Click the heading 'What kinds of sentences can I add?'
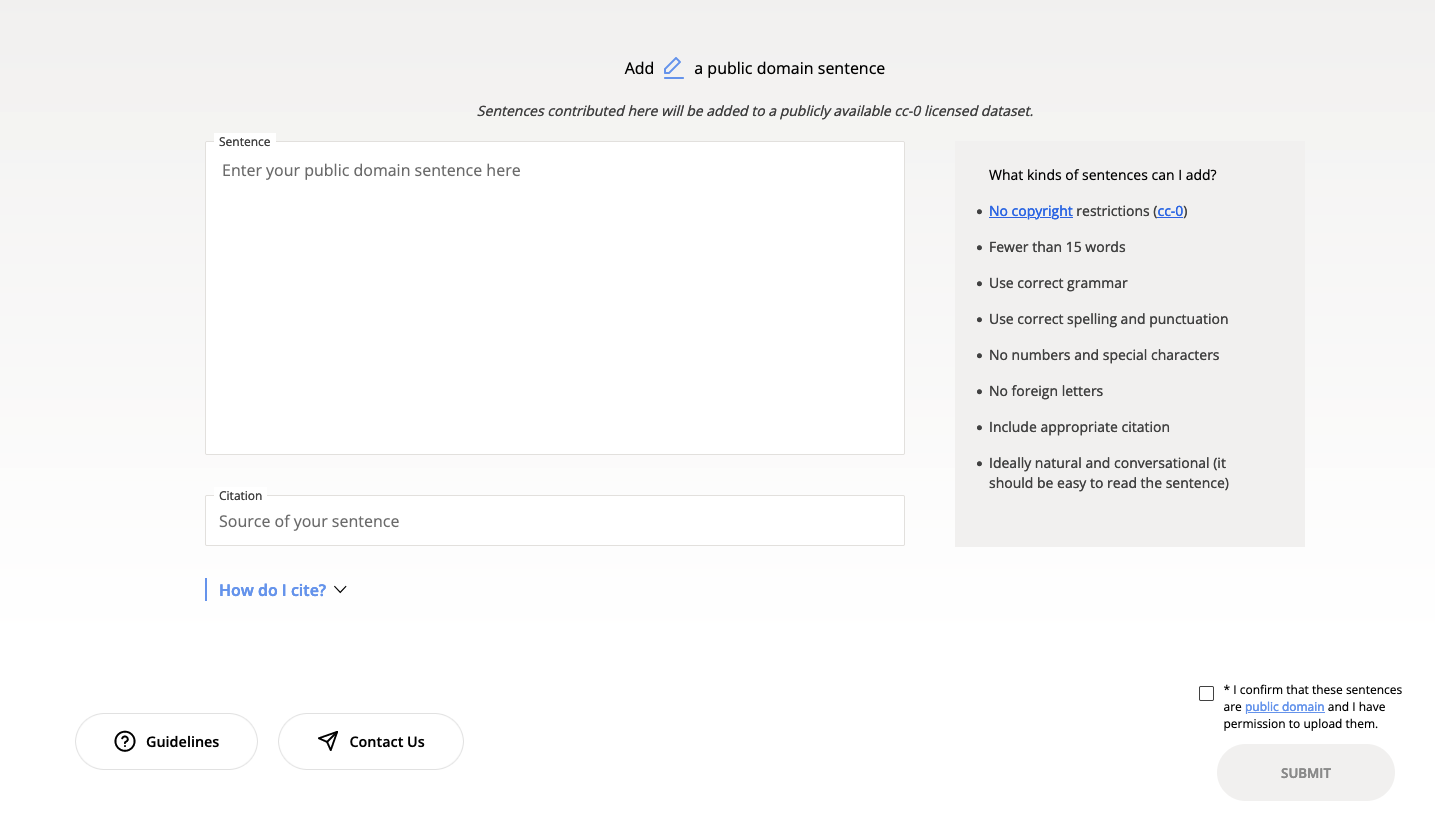This screenshot has width=1435, height=835. pos(1102,175)
